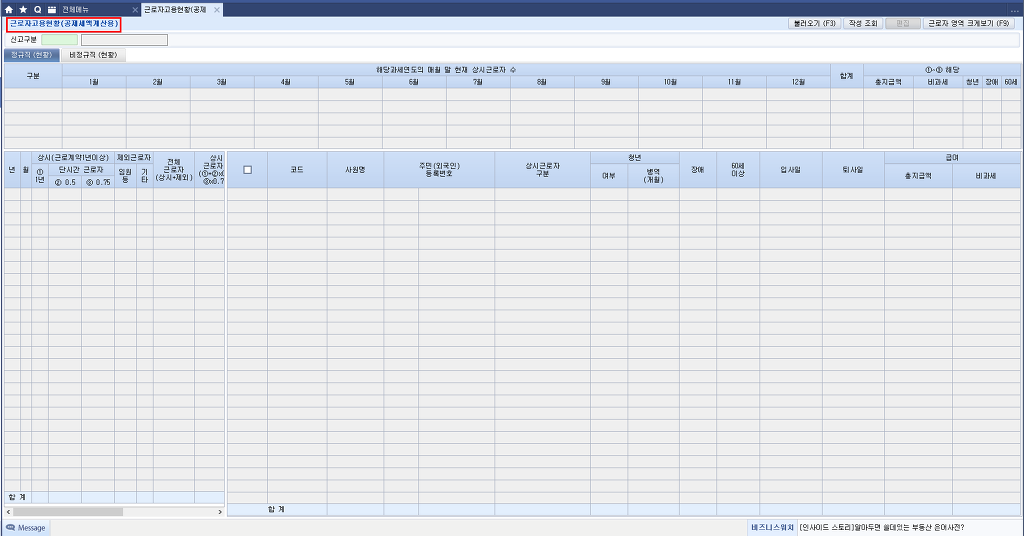Image resolution: width=1024 pixels, height=536 pixels.
Task: Switch to 비정규직 (현황) tab
Action: click(x=93, y=55)
